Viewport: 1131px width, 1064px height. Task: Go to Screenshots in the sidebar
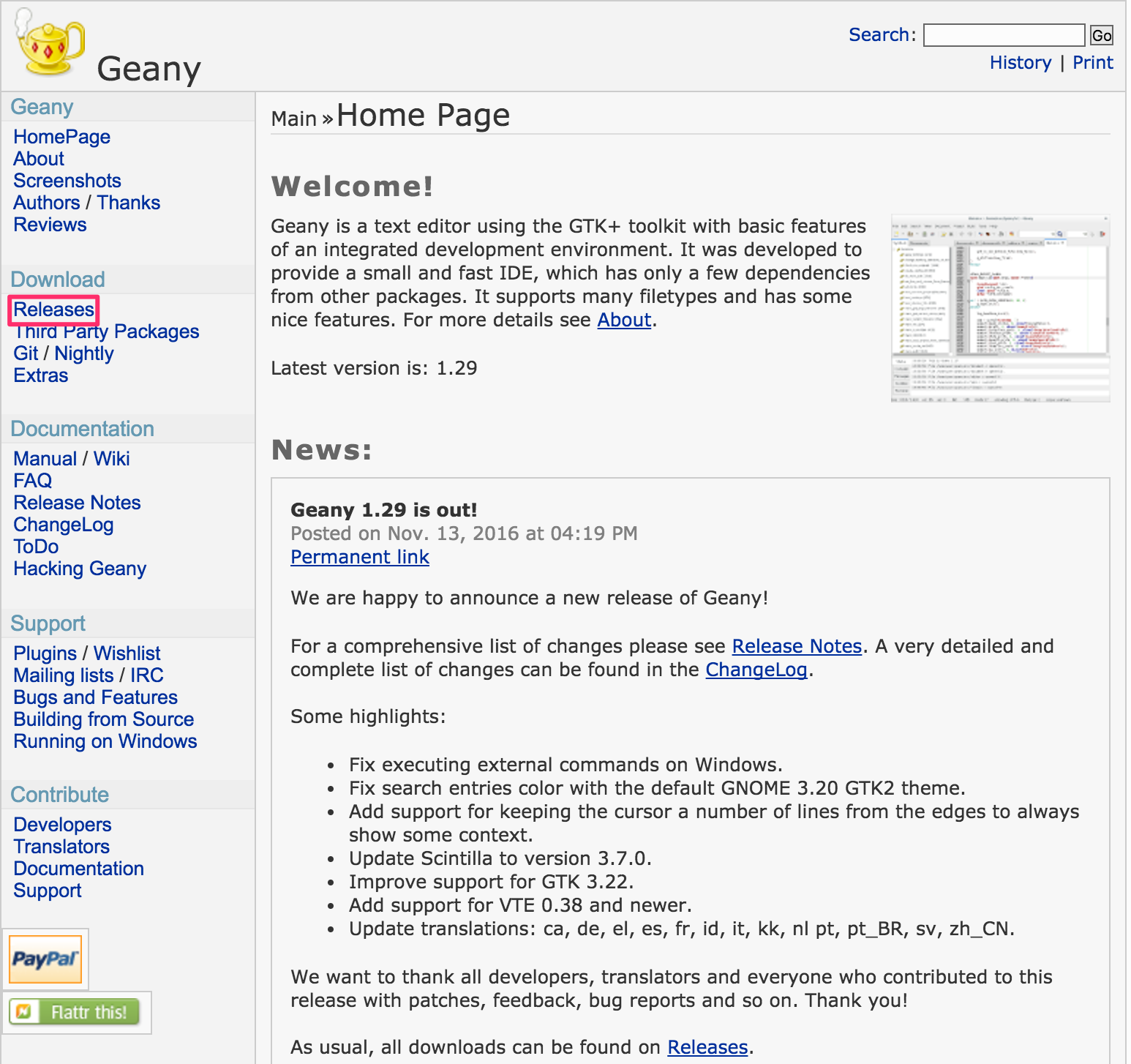pos(67,181)
